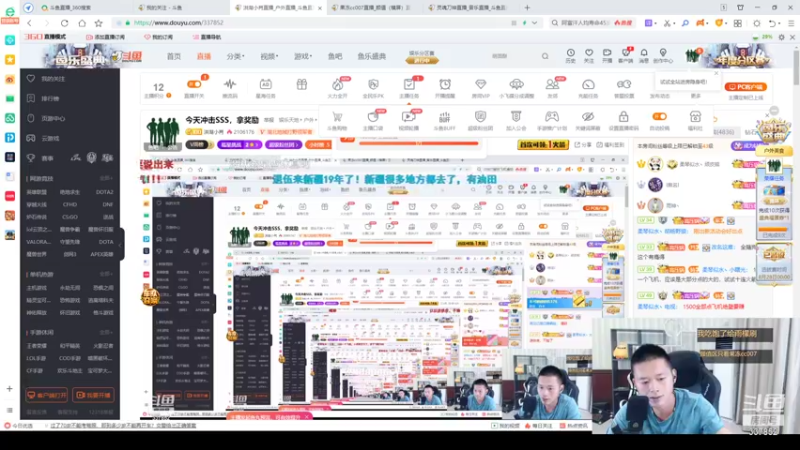Open a new browser tab with plus
The image size is (800, 450).
[527, 8]
